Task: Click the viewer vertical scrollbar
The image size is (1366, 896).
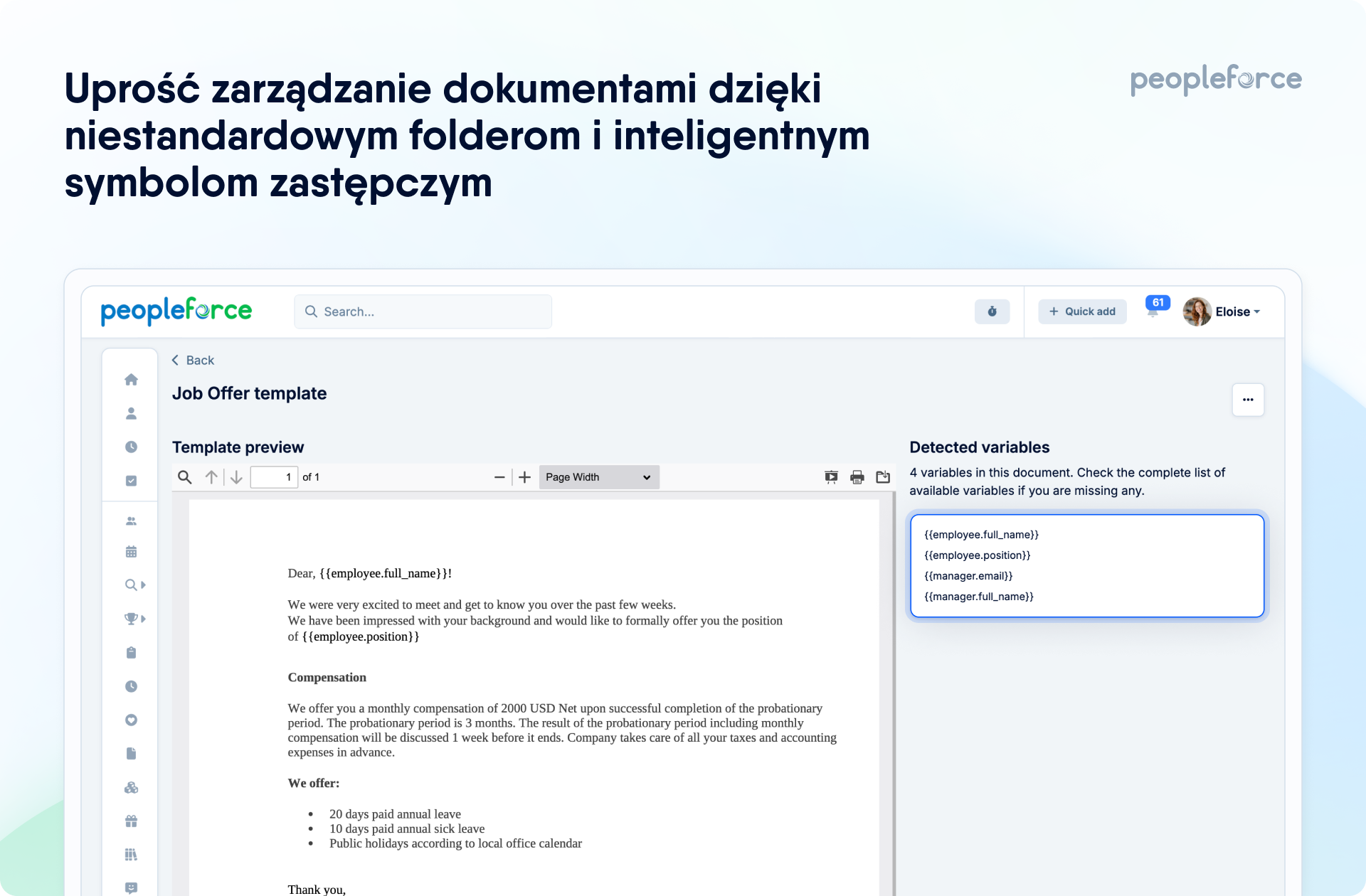Action: point(894,693)
